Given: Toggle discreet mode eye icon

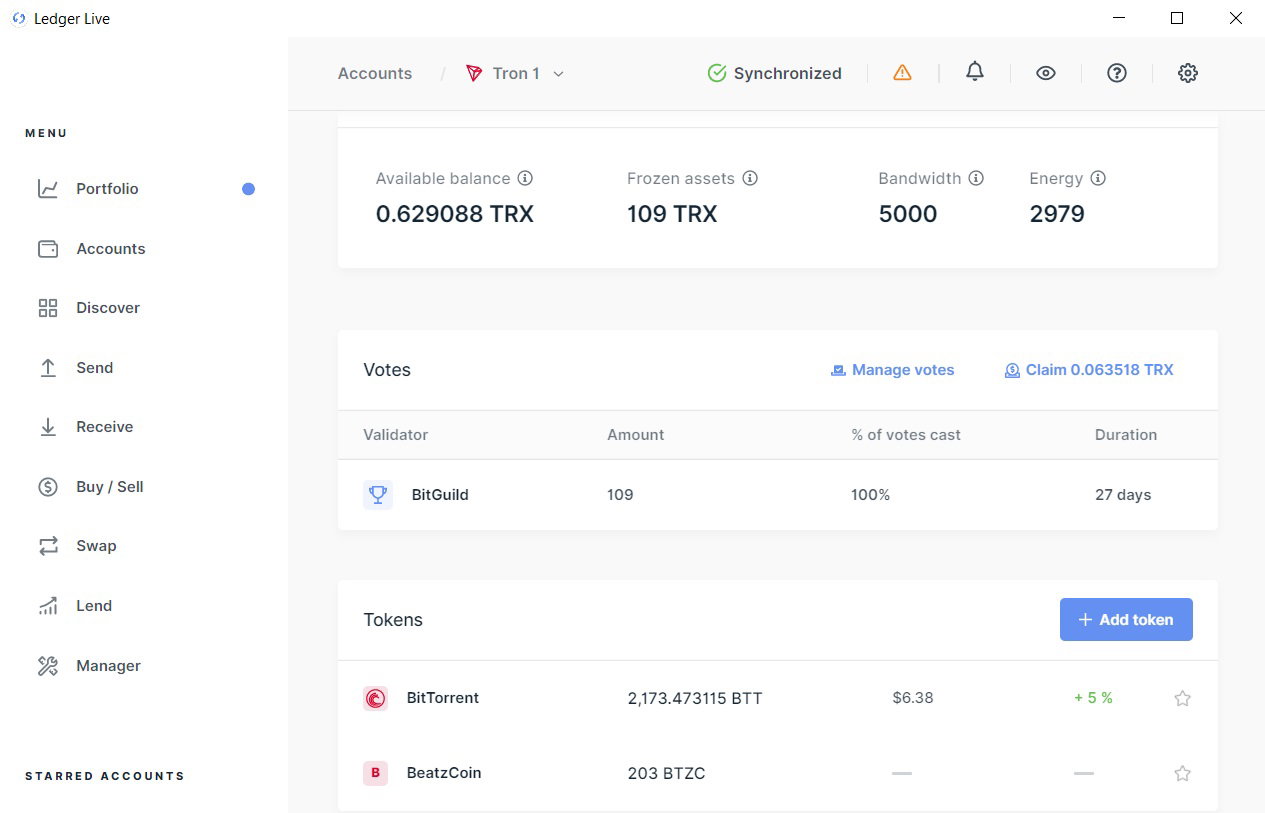Looking at the screenshot, I should [x=1046, y=73].
